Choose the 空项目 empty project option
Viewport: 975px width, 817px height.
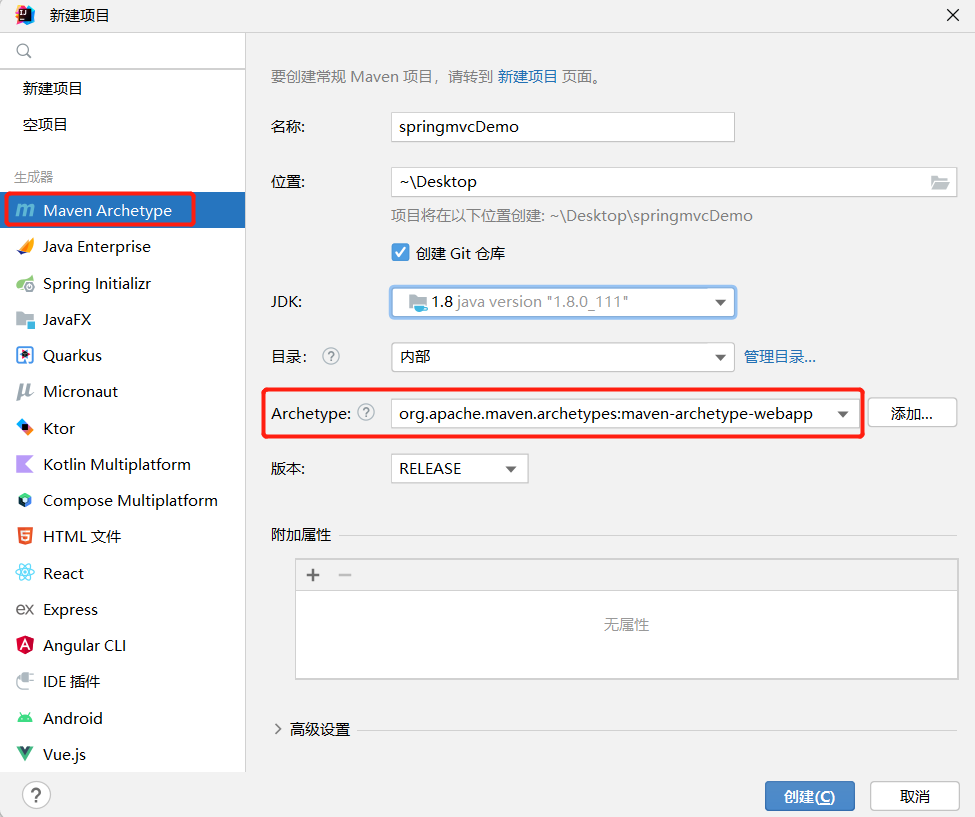click(45, 125)
